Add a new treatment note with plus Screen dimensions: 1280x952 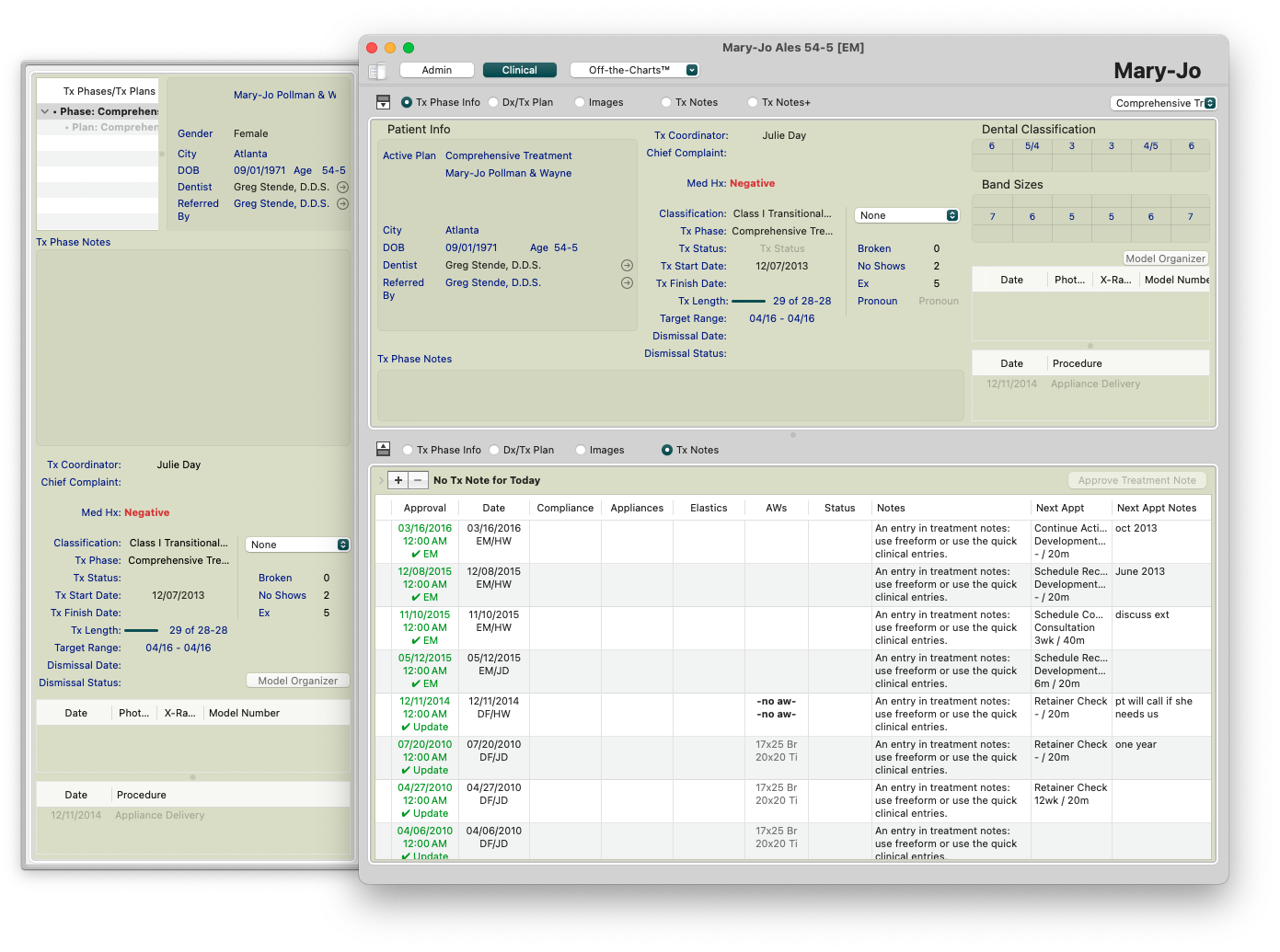coord(398,480)
